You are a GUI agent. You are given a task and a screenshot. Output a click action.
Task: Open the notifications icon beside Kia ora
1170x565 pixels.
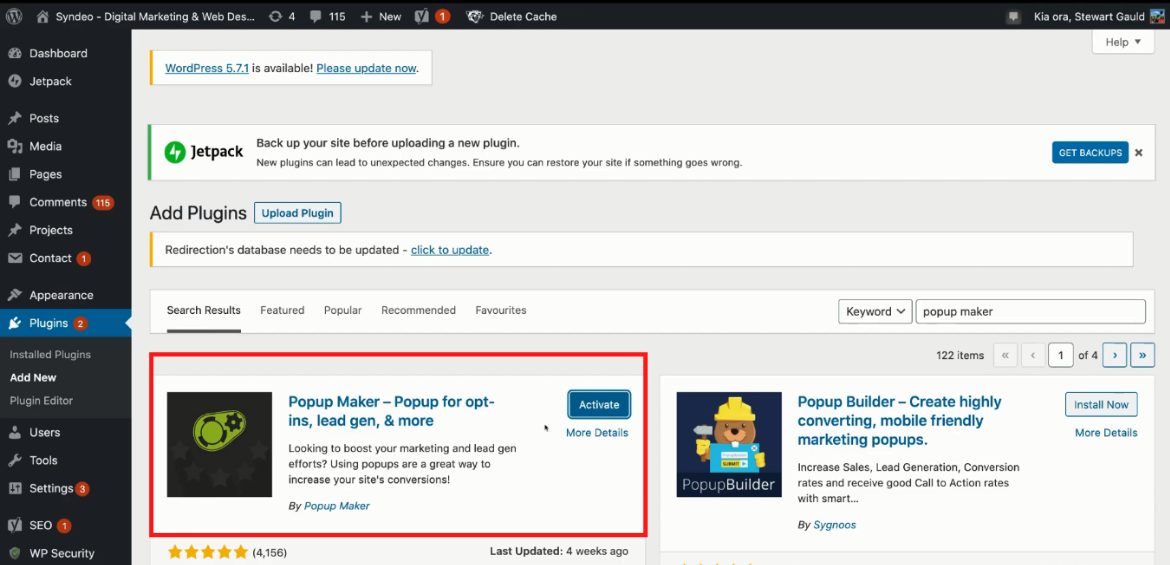1013,16
